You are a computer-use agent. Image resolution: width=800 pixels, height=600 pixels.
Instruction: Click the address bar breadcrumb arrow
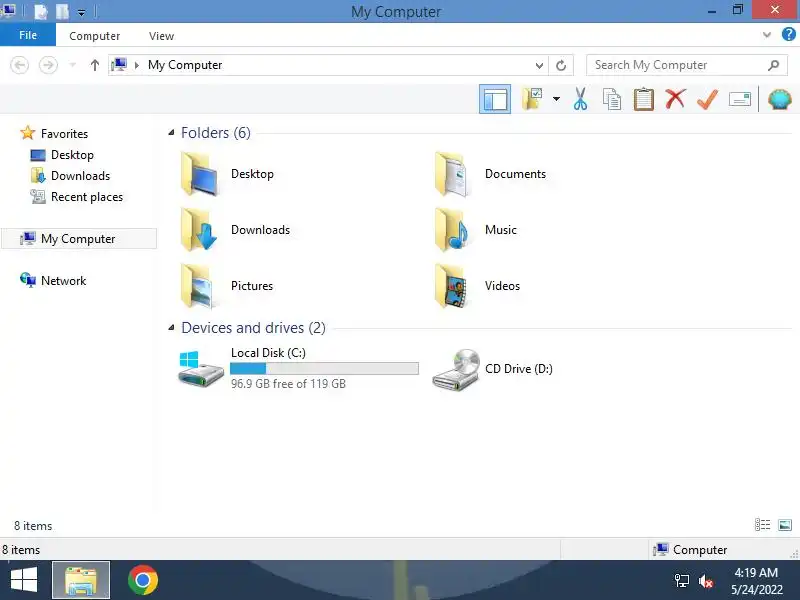[136, 65]
